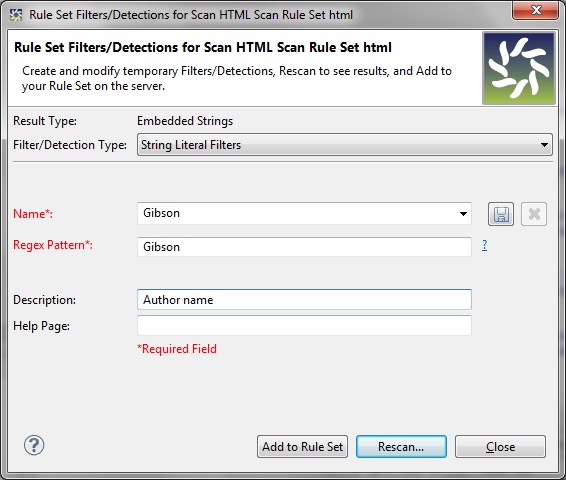Screen dimensions: 566x480
Task: Click the Add to Rule Set button
Action: (302, 446)
